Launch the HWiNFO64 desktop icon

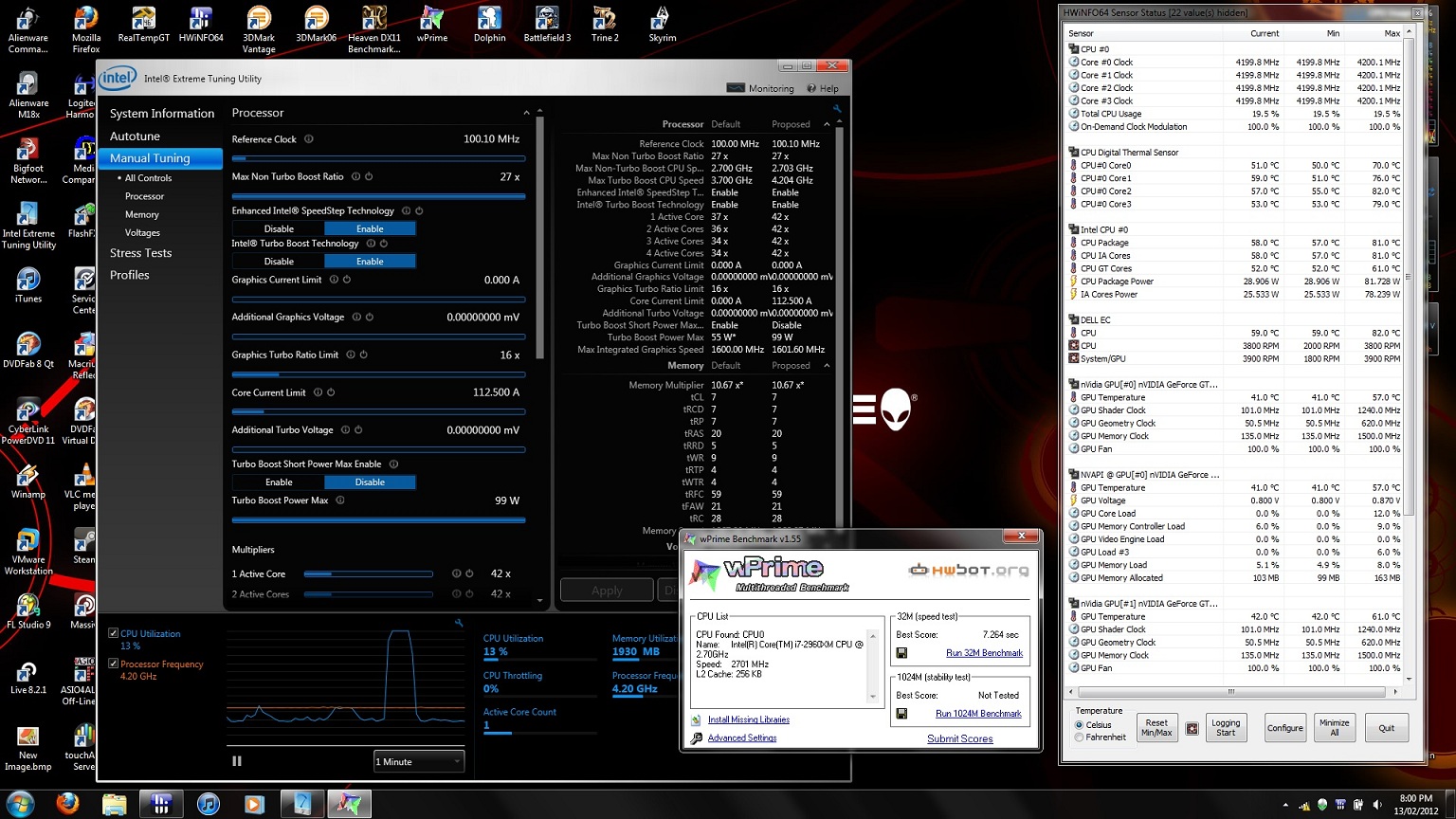pyautogui.click(x=201, y=26)
